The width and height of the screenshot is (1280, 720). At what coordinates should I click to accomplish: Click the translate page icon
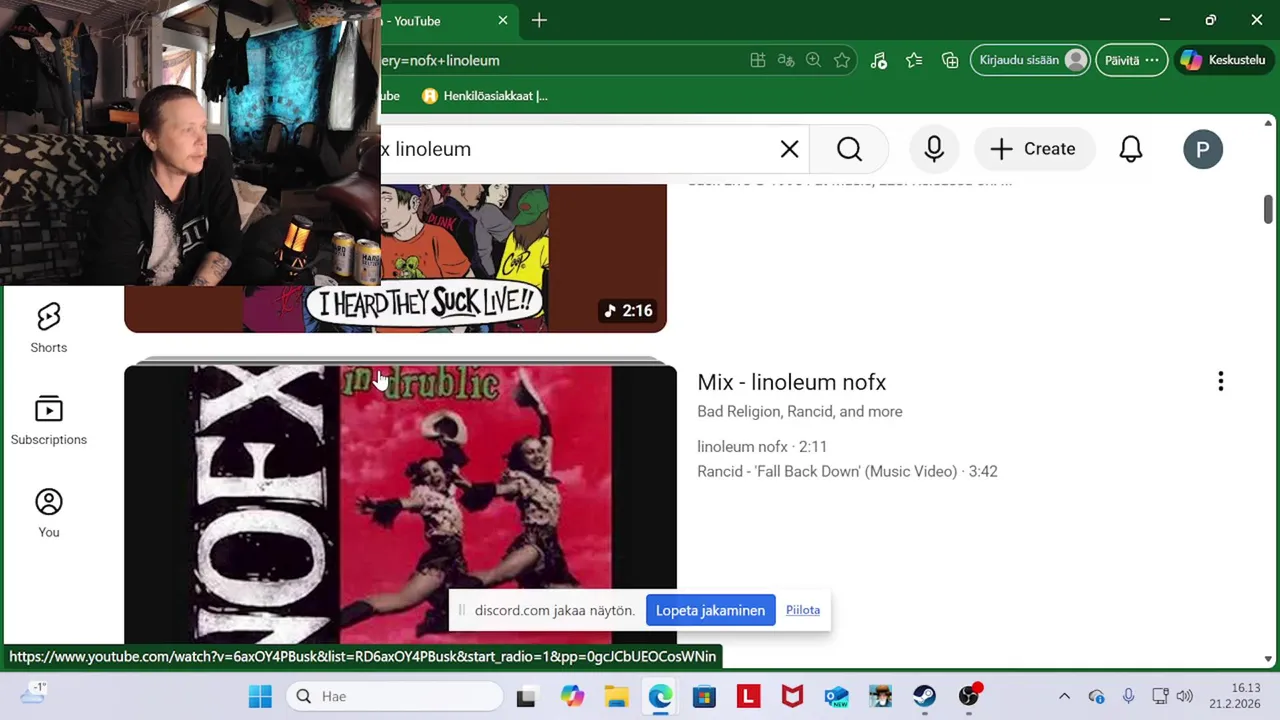(786, 60)
